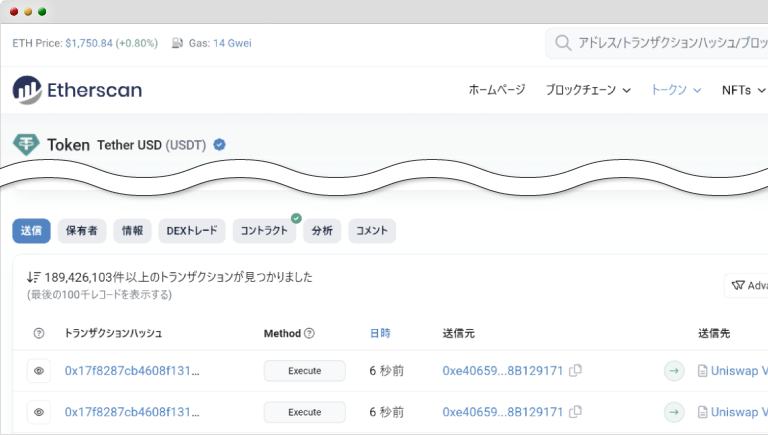Expand the ブロックチェーン dropdown menu

coord(588,90)
